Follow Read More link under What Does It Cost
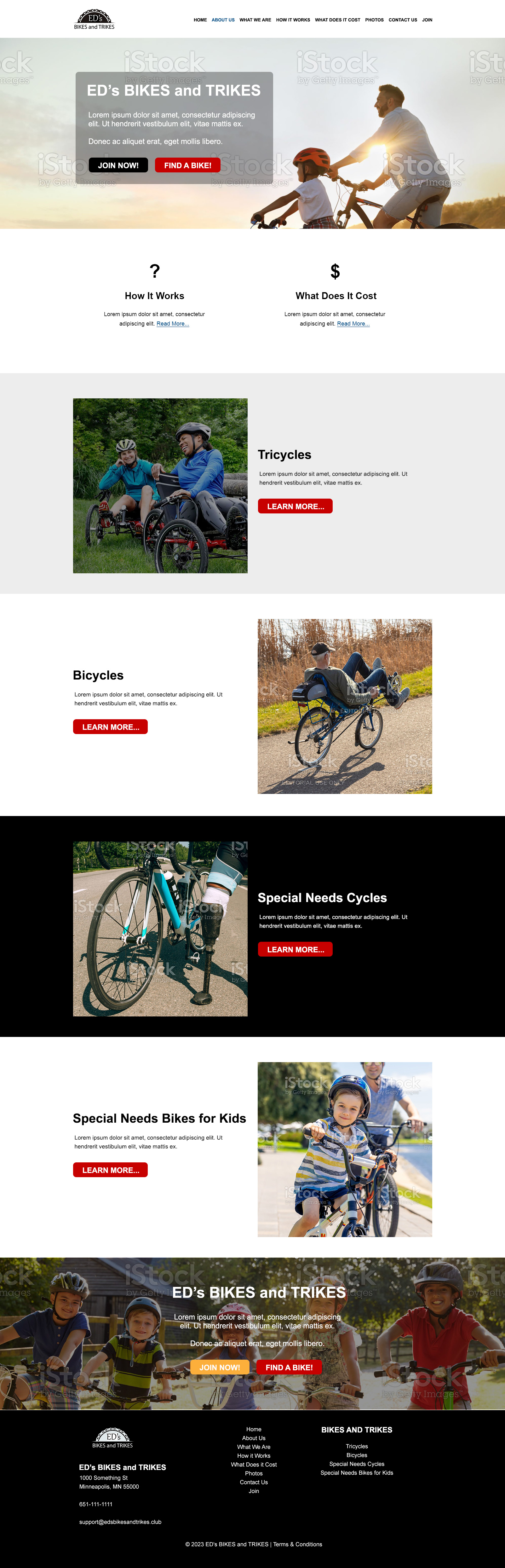The image size is (505, 1568). click(353, 324)
